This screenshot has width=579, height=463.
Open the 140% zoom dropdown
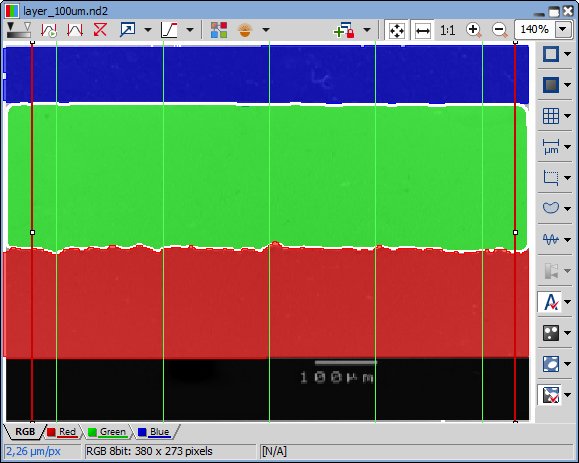[563, 30]
